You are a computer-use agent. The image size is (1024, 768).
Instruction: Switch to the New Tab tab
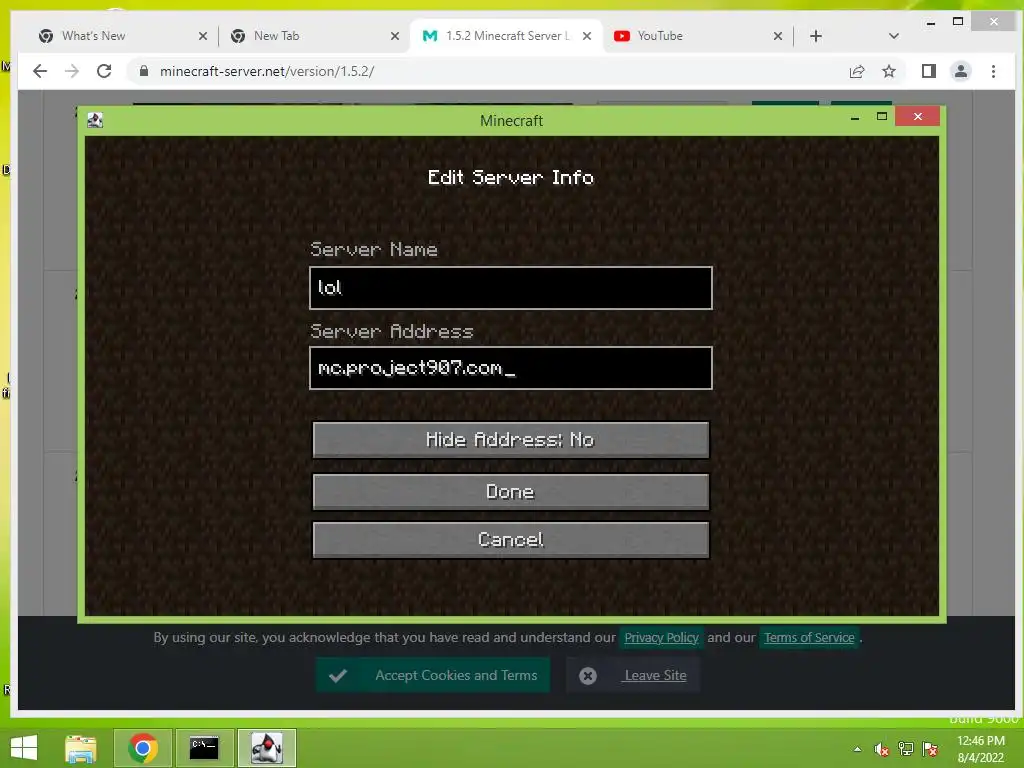click(x=276, y=36)
